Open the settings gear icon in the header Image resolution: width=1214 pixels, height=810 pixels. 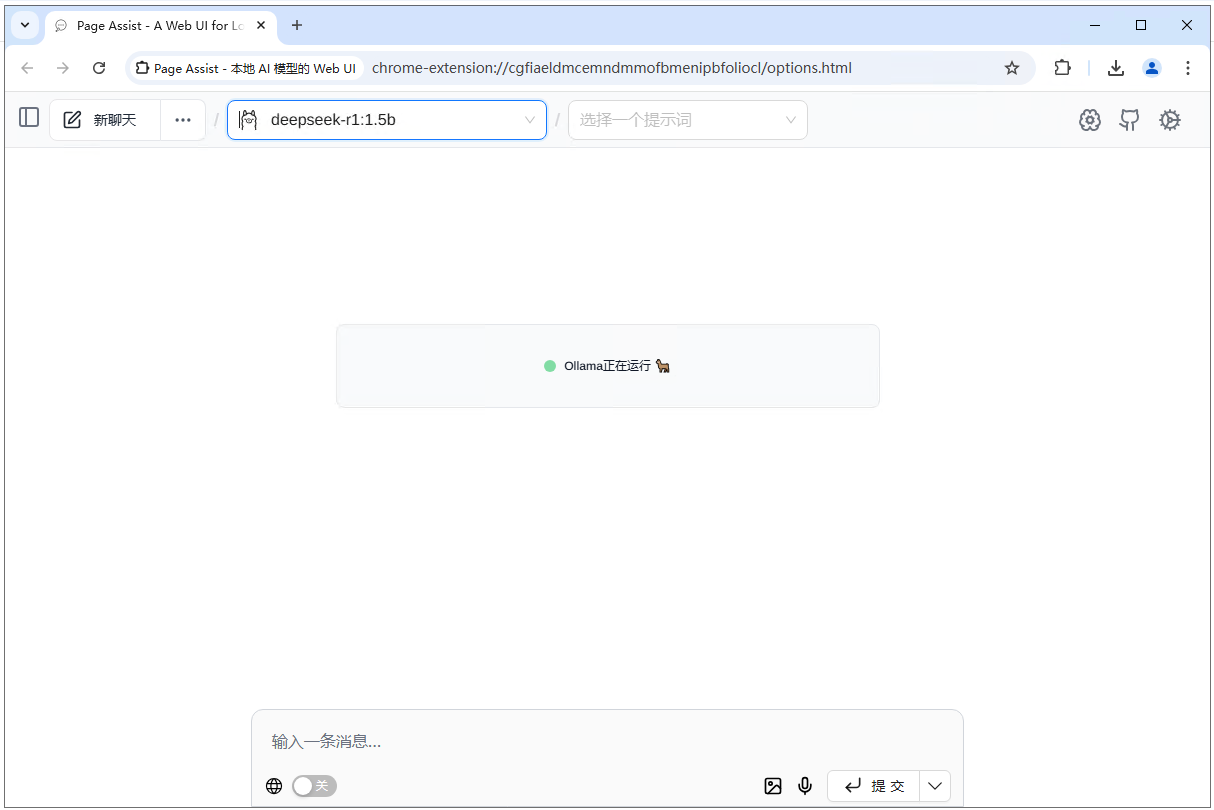pos(1170,120)
